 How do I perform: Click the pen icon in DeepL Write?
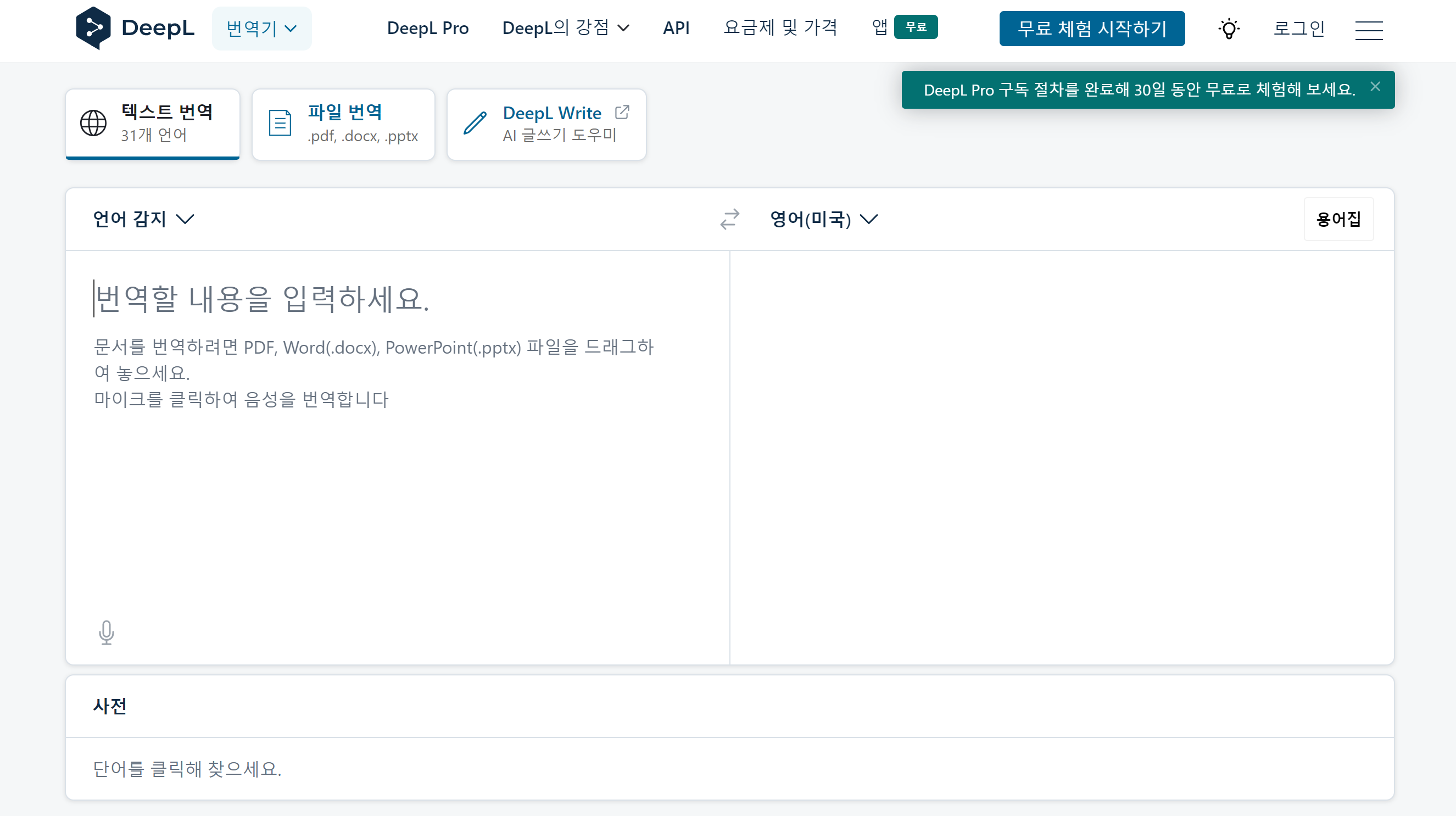click(475, 123)
